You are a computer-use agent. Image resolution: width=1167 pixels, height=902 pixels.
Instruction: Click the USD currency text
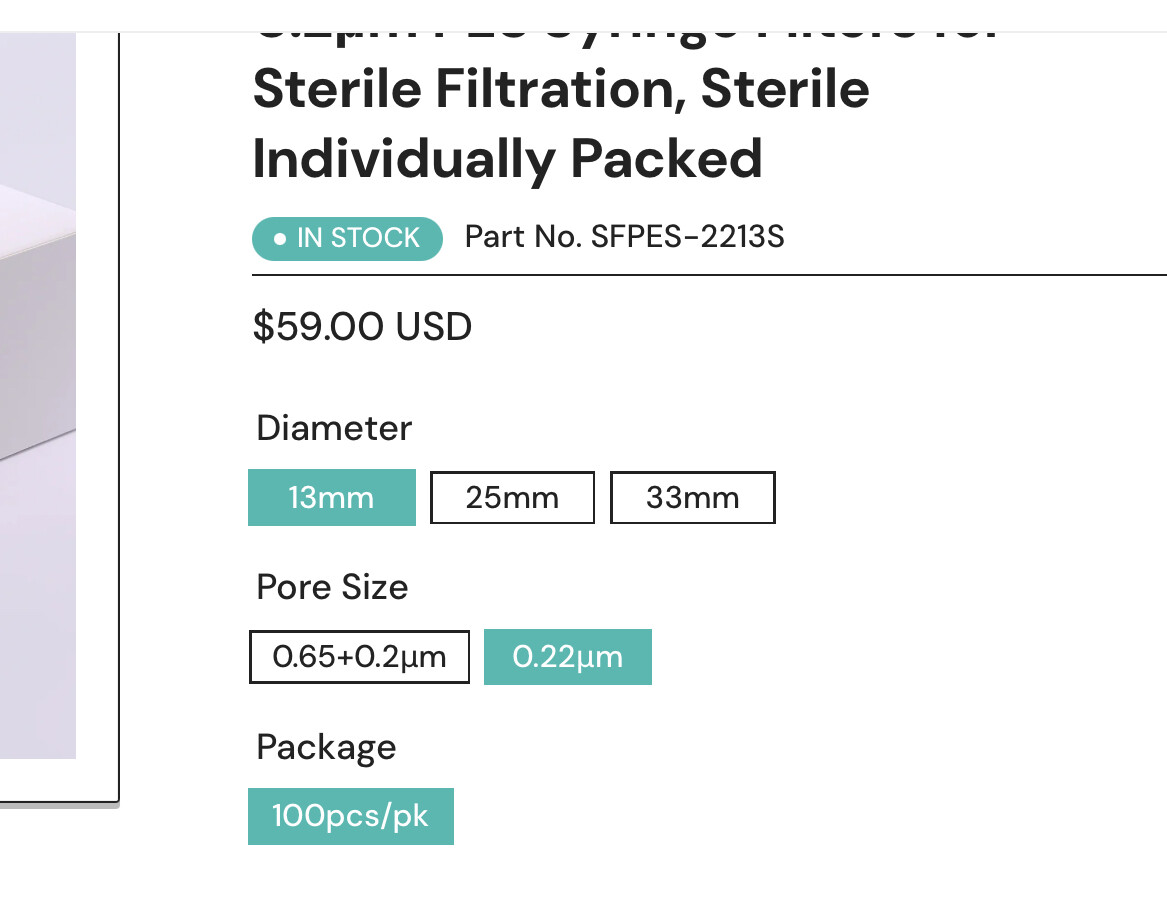[x=434, y=327]
